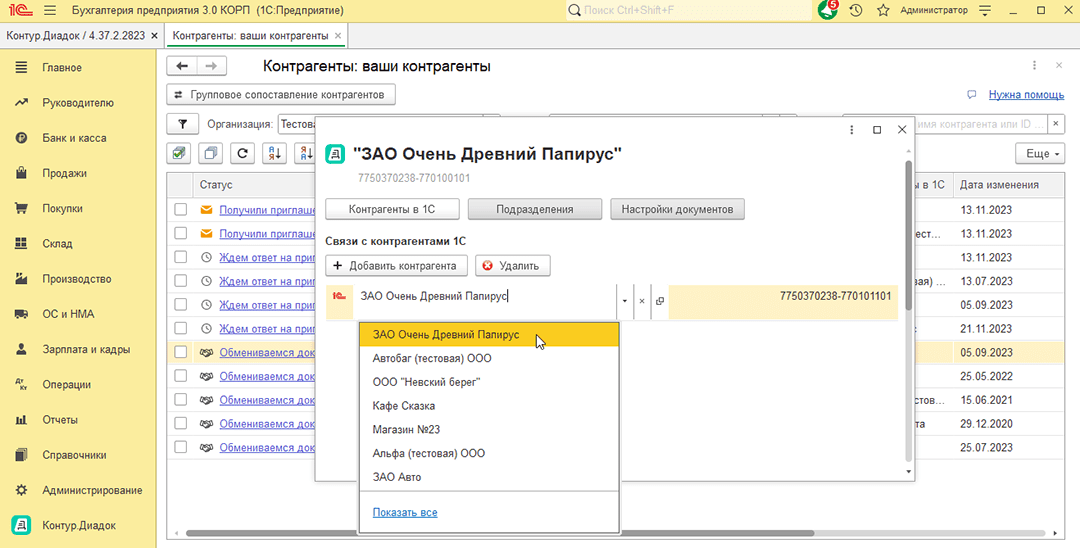
Task: Click the Справочники books icon
Action: point(21,454)
